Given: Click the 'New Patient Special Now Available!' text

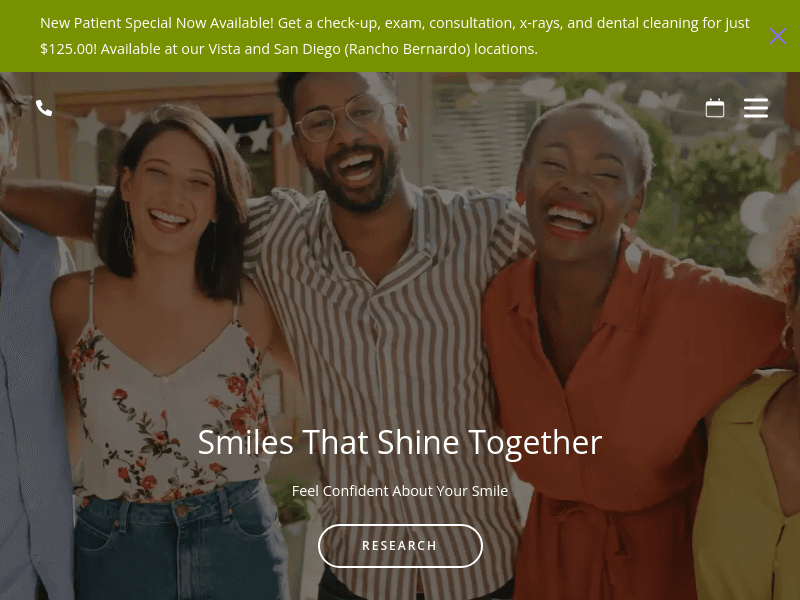Looking at the screenshot, I should point(157,23).
